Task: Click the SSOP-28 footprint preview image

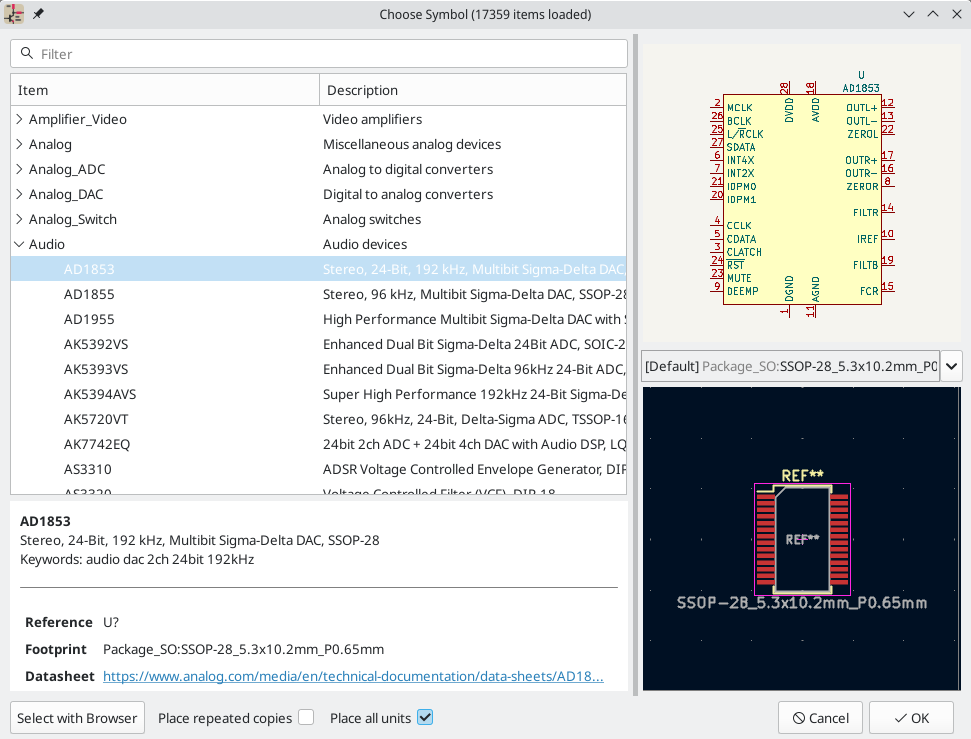Action: click(x=800, y=540)
